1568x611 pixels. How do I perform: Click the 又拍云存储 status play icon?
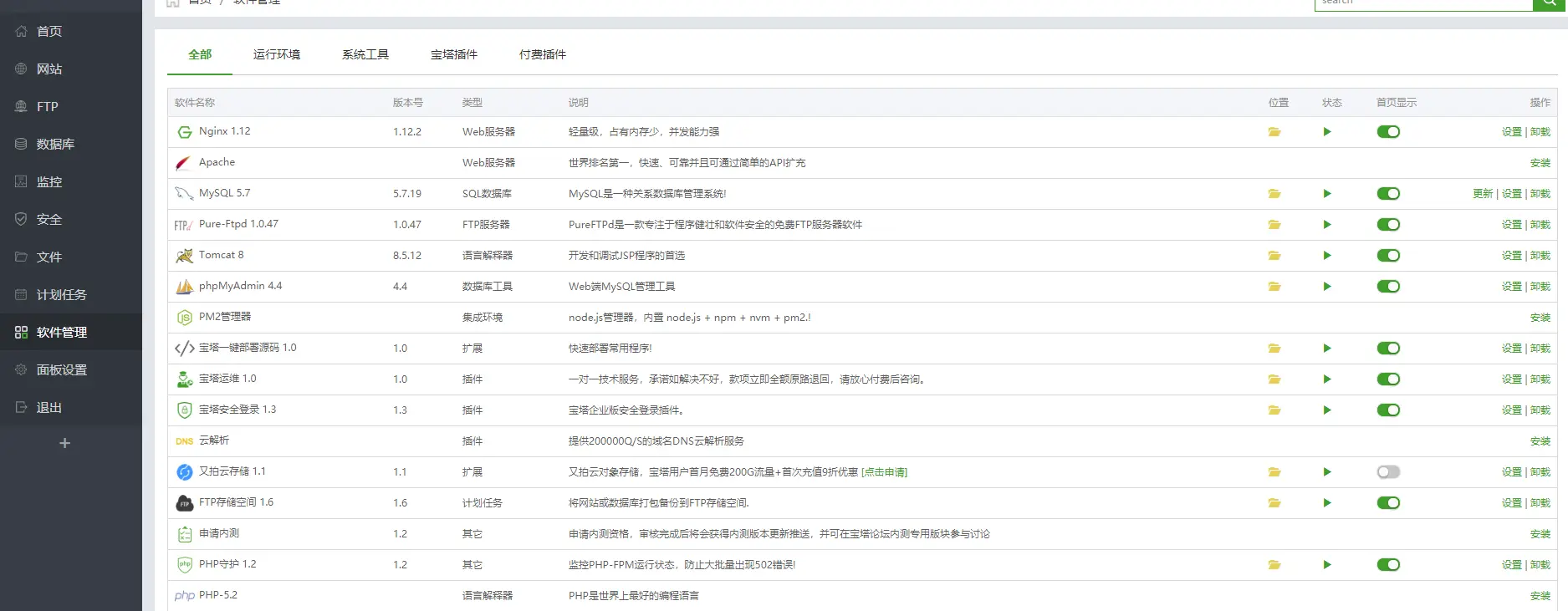[1327, 472]
